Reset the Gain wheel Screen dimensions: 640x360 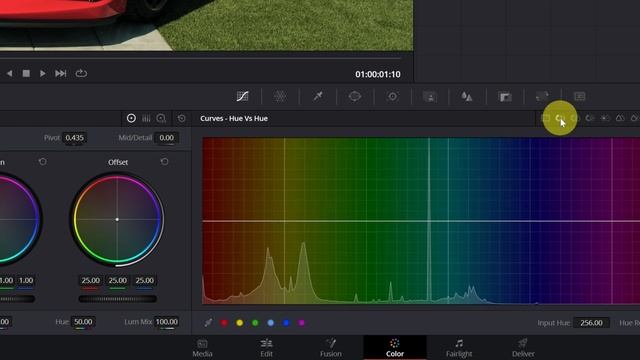coord(42,162)
